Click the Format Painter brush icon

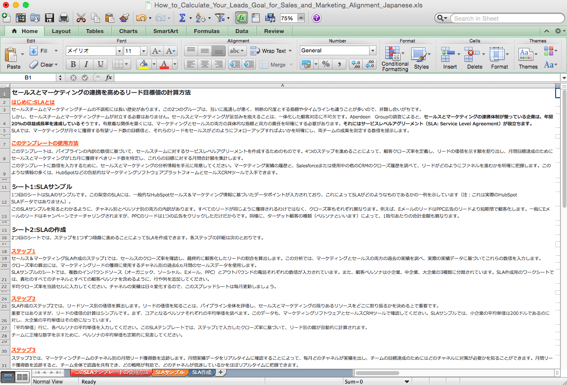[124, 18]
